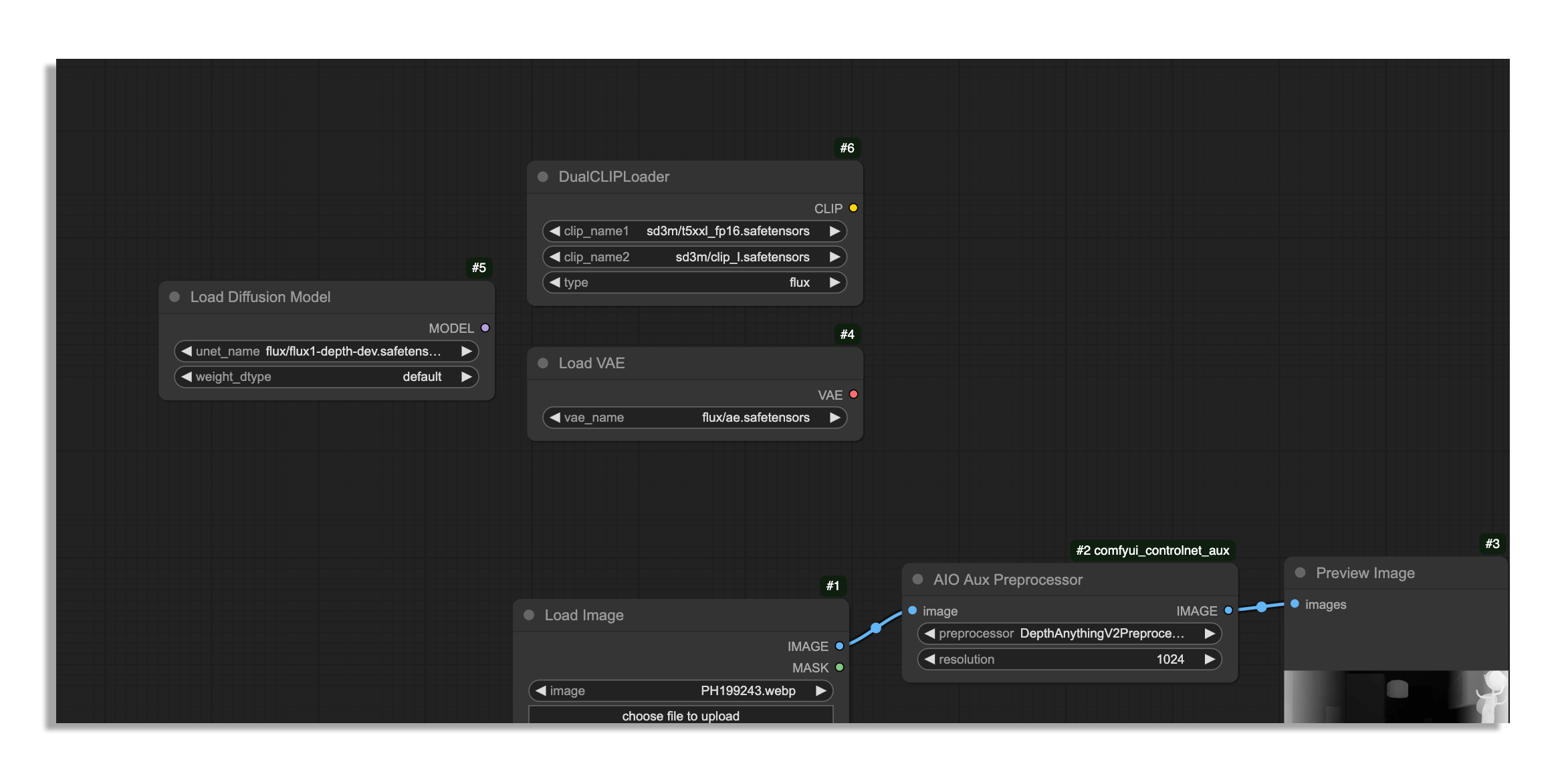Collapse the DualCLIPLoader node via its dot
This screenshot has height=784, width=1566.
(x=543, y=177)
